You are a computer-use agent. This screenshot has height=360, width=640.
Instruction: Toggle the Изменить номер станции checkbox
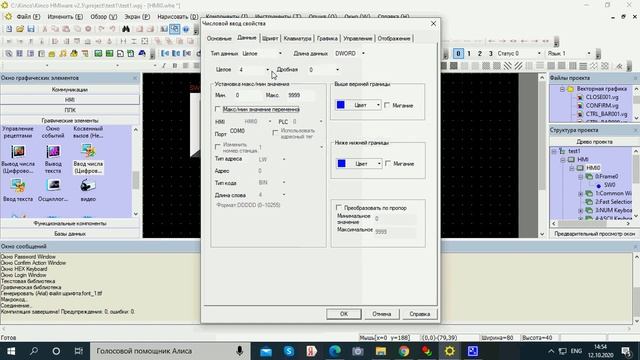click(x=218, y=147)
